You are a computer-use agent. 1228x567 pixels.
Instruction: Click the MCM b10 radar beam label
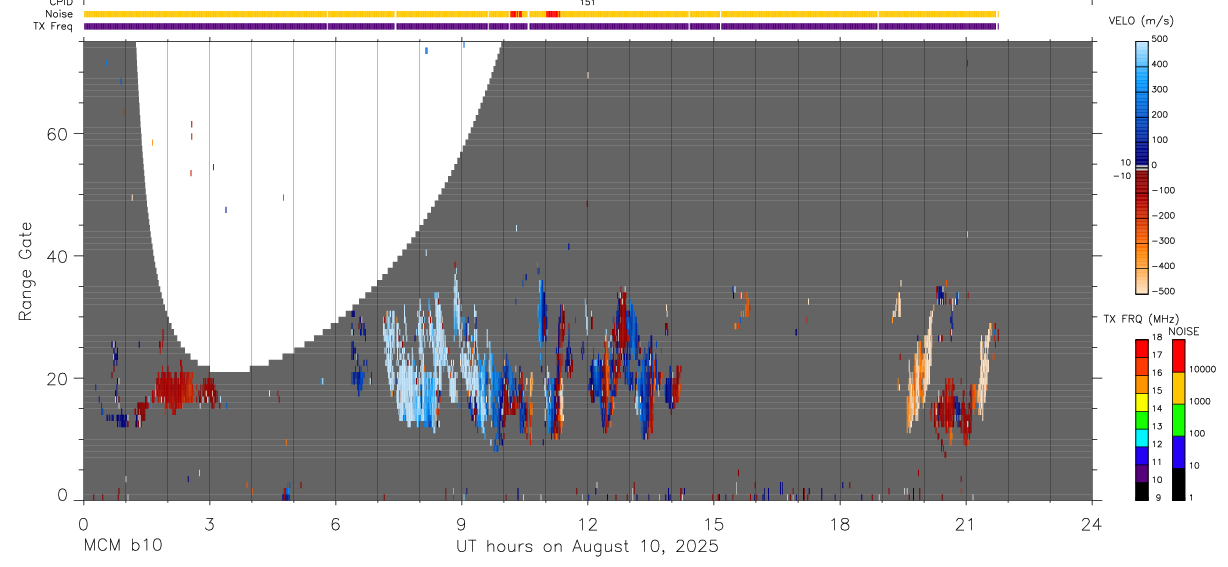coord(122,546)
